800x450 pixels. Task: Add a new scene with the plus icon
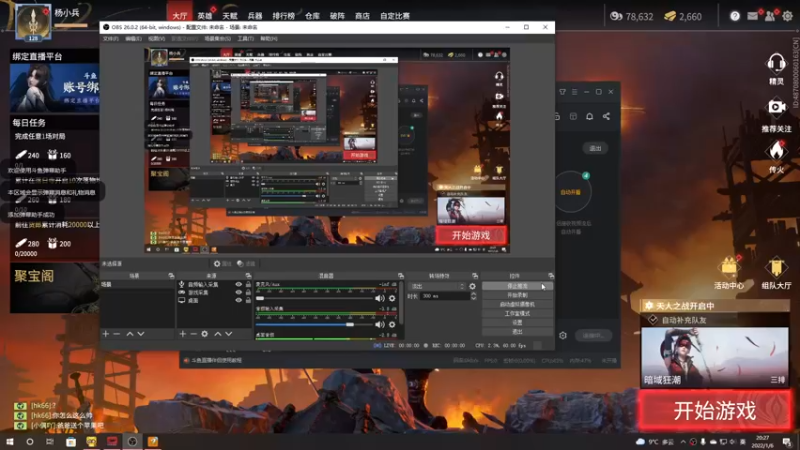click(106, 334)
